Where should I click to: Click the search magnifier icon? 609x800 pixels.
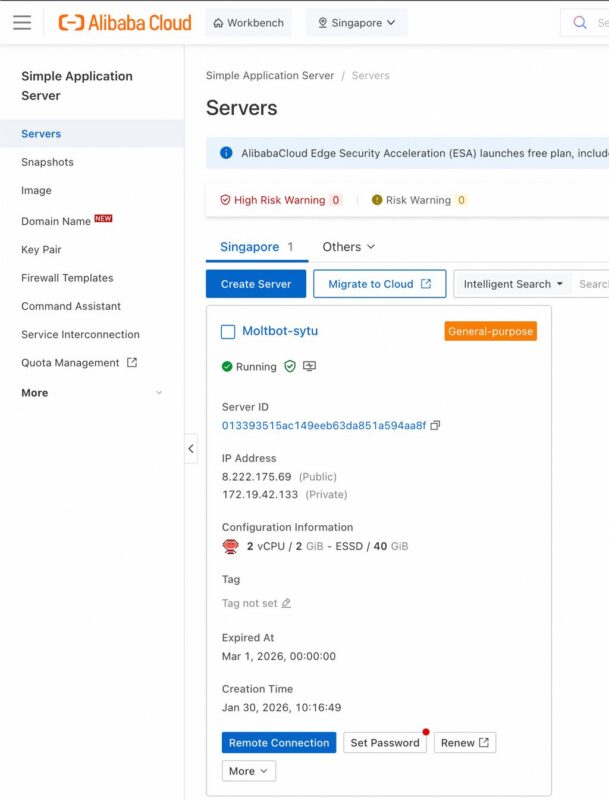point(580,22)
